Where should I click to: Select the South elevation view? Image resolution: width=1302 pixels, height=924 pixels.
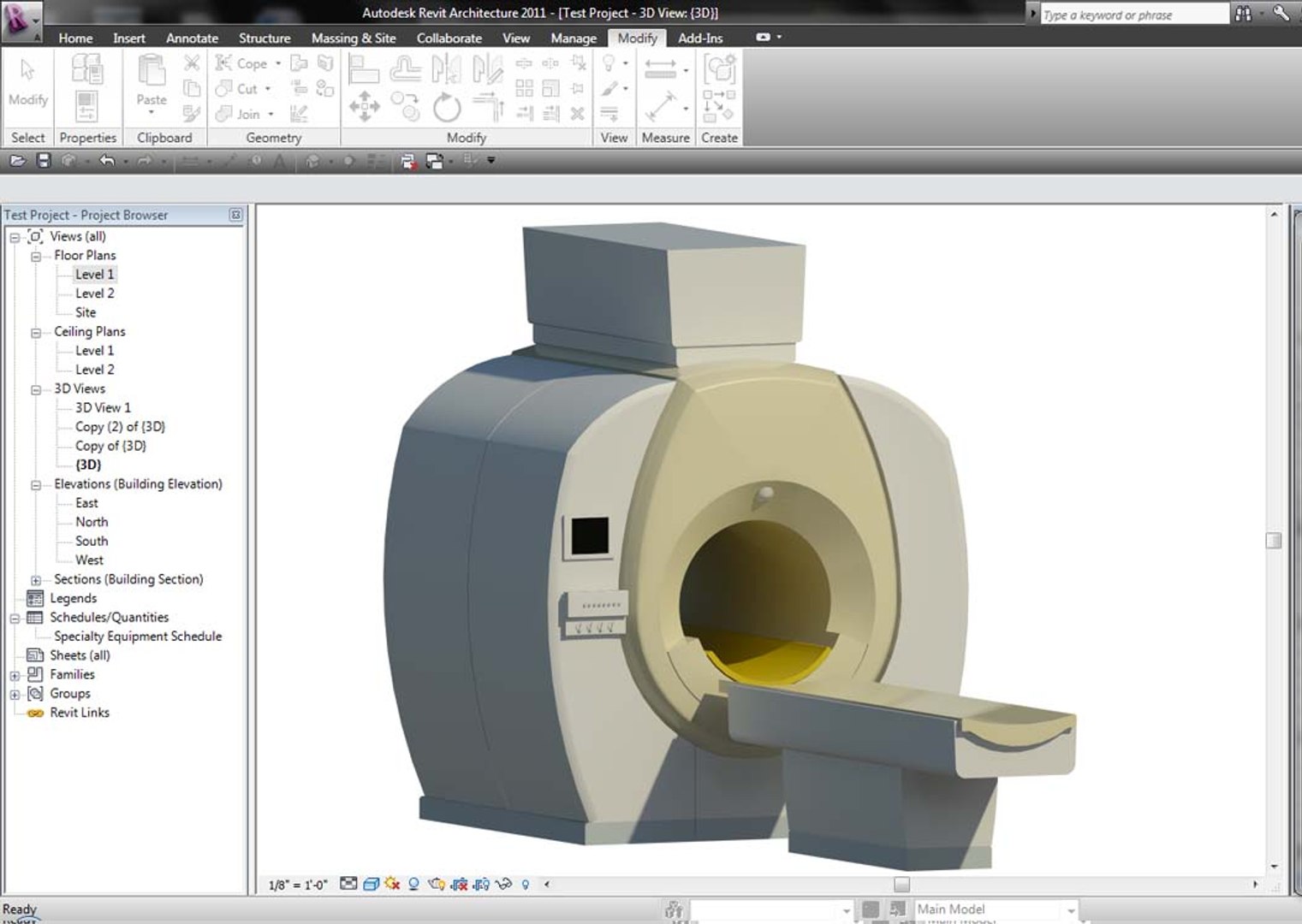92,541
